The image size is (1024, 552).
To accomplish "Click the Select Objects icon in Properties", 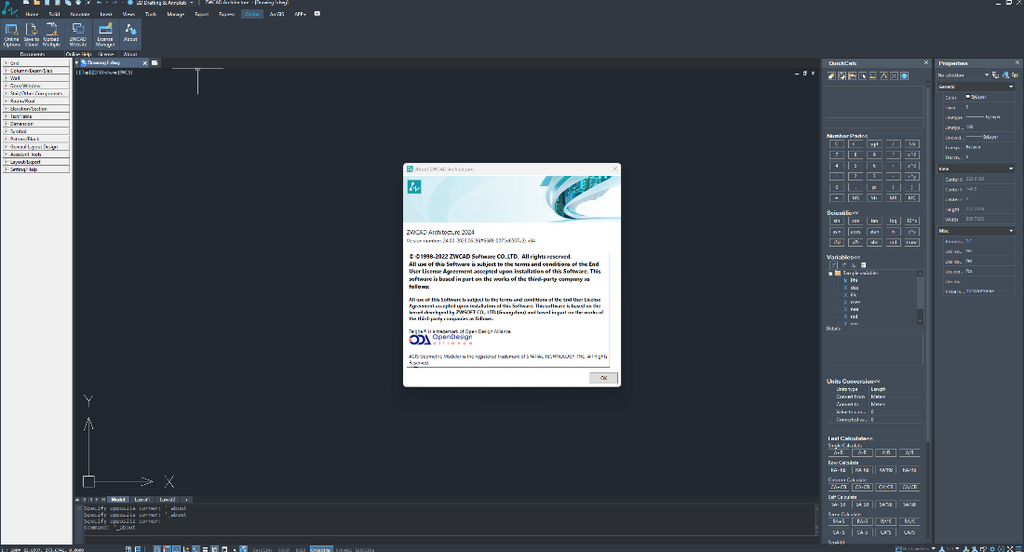I will [1006, 75].
